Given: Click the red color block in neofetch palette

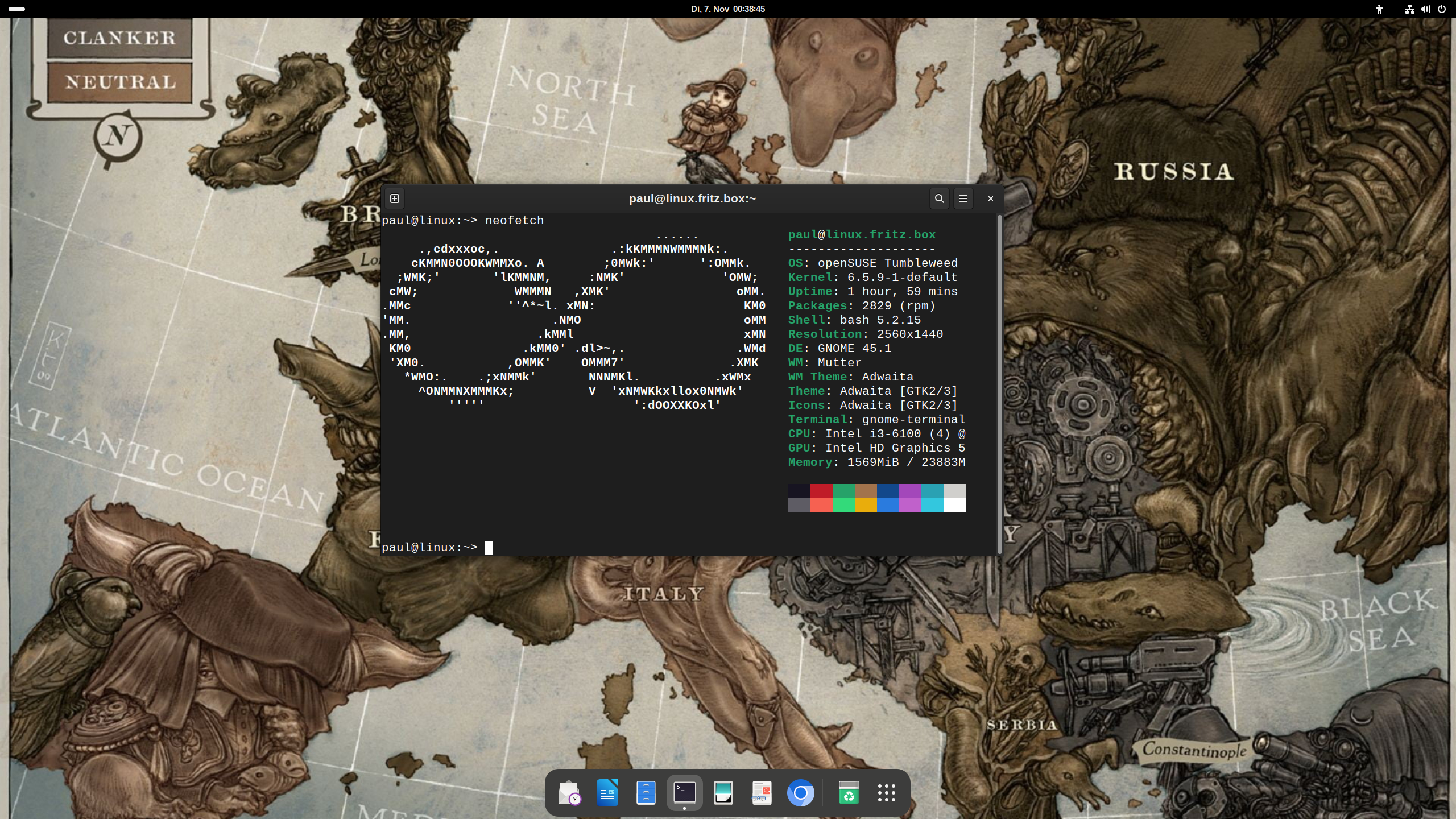Looking at the screenshot, I should point(821,491).
